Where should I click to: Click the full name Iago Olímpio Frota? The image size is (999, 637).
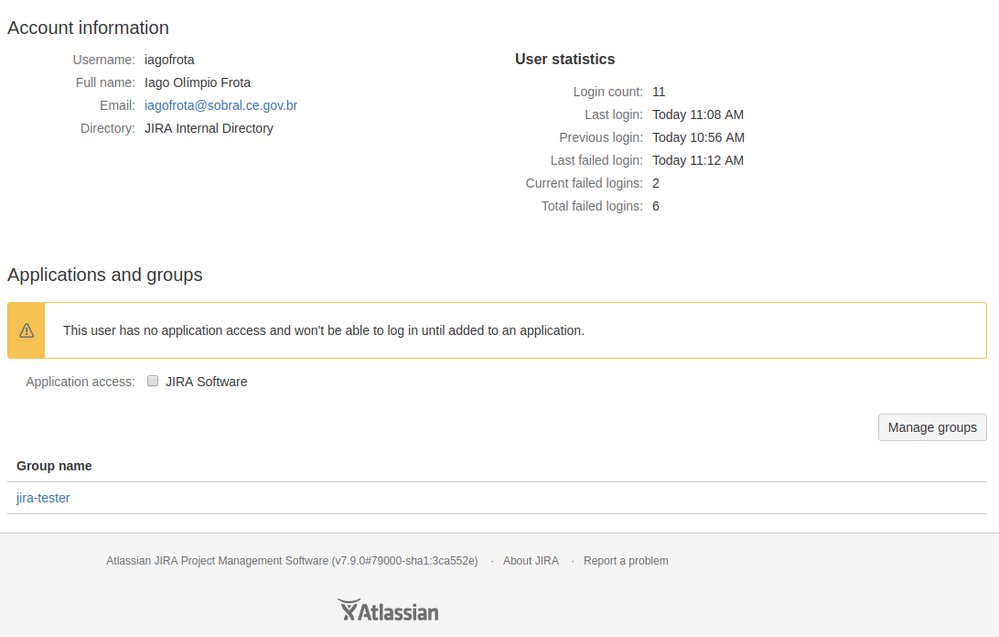pos(197,82)
